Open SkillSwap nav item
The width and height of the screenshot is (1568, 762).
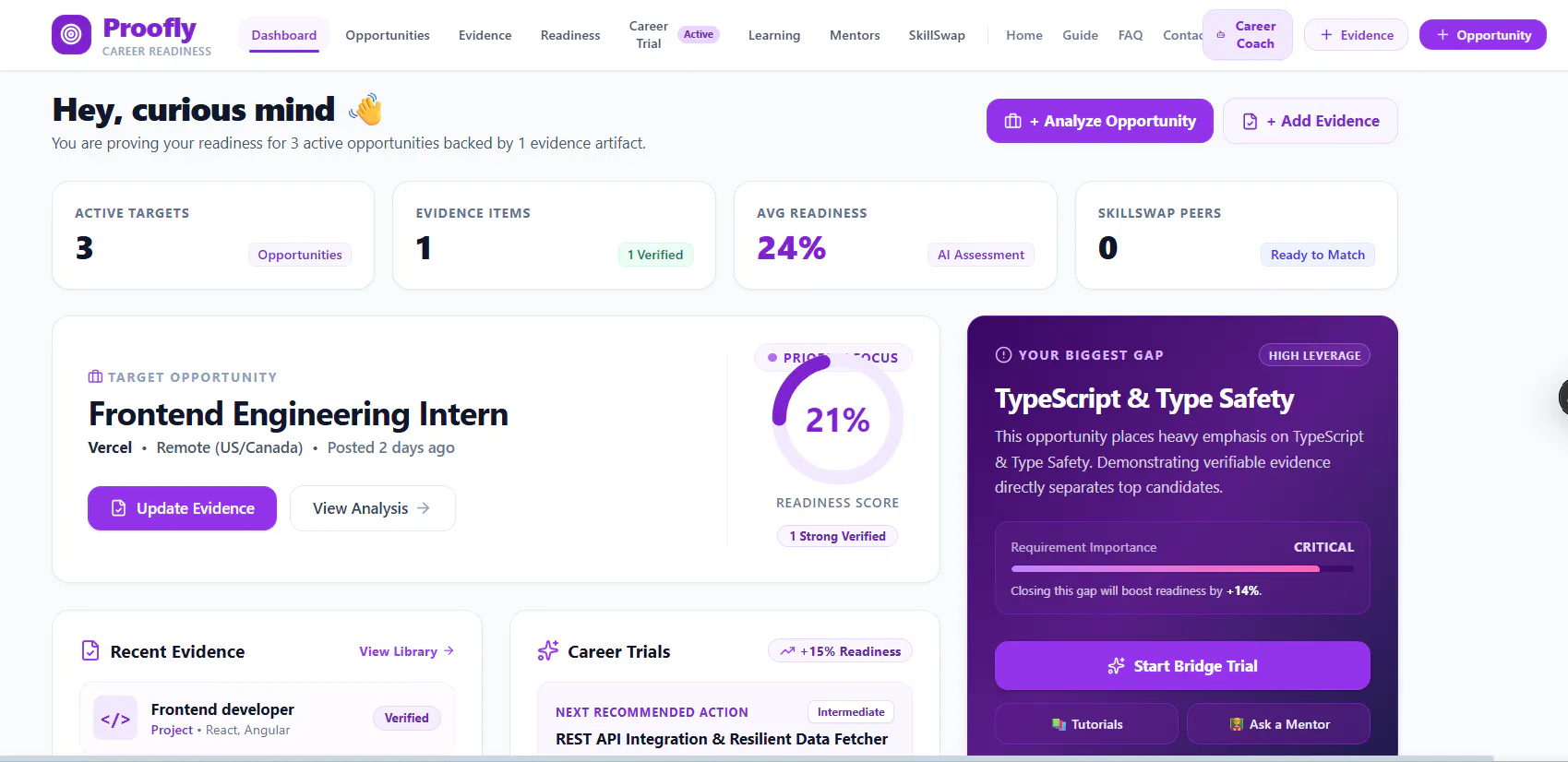point(937,35)
